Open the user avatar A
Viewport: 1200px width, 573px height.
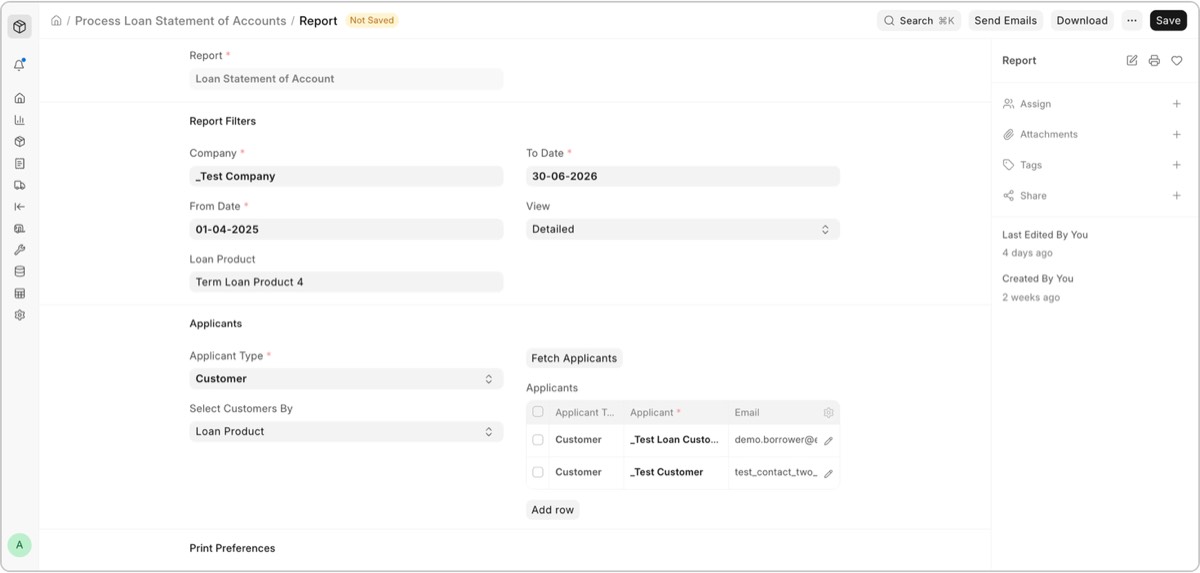(19, 545)
